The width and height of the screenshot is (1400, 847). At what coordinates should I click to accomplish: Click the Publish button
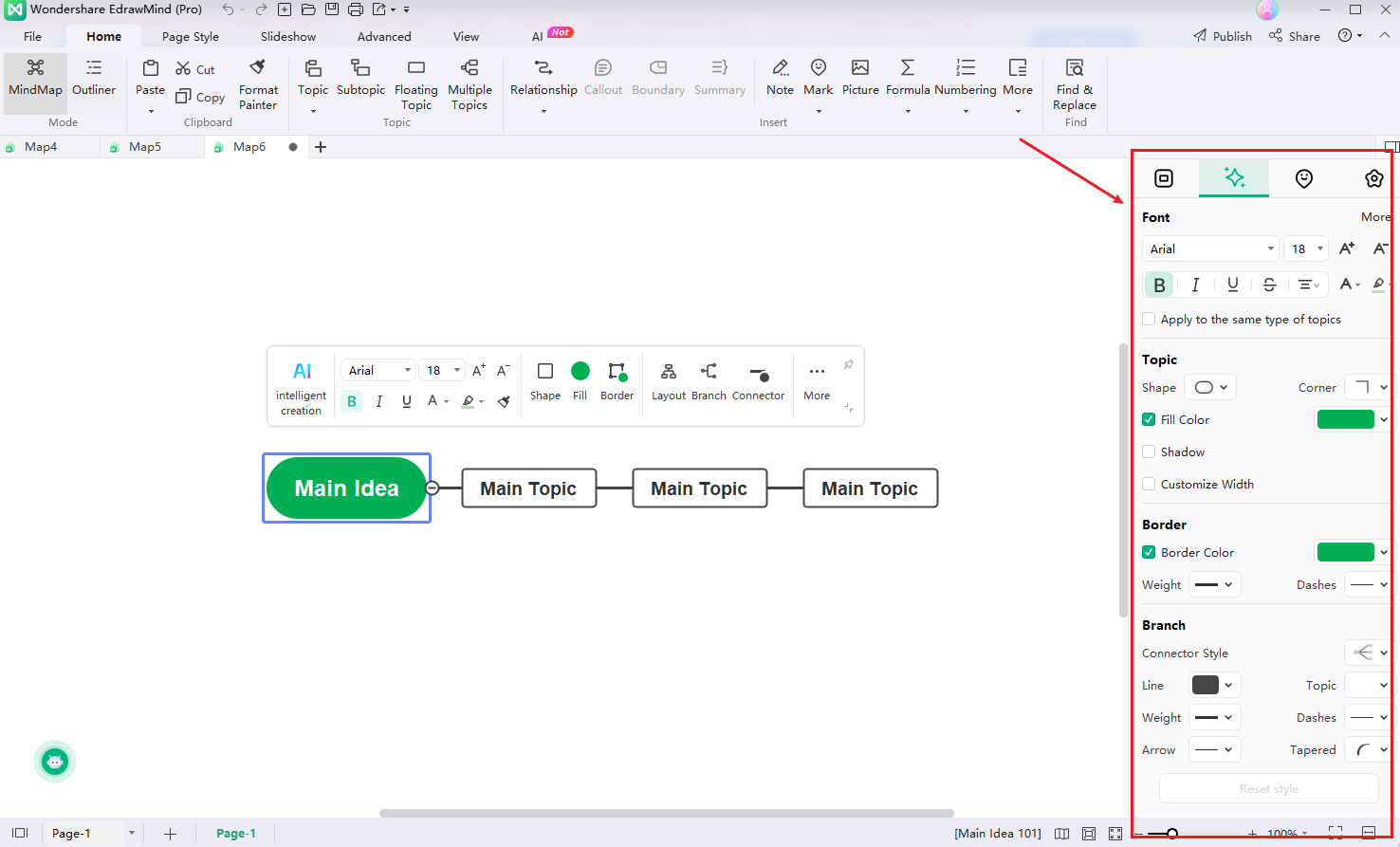coord(1223,36)
